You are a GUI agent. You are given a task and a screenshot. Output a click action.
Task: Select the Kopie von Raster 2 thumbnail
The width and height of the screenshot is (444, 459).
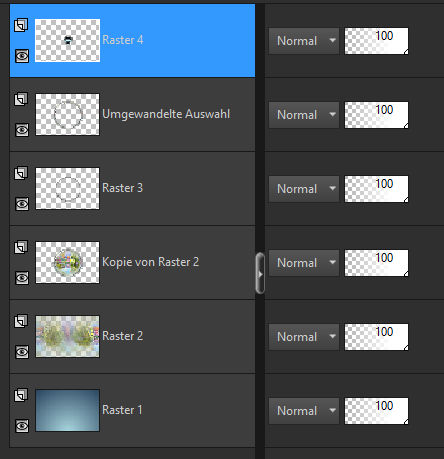click(67, 262)
